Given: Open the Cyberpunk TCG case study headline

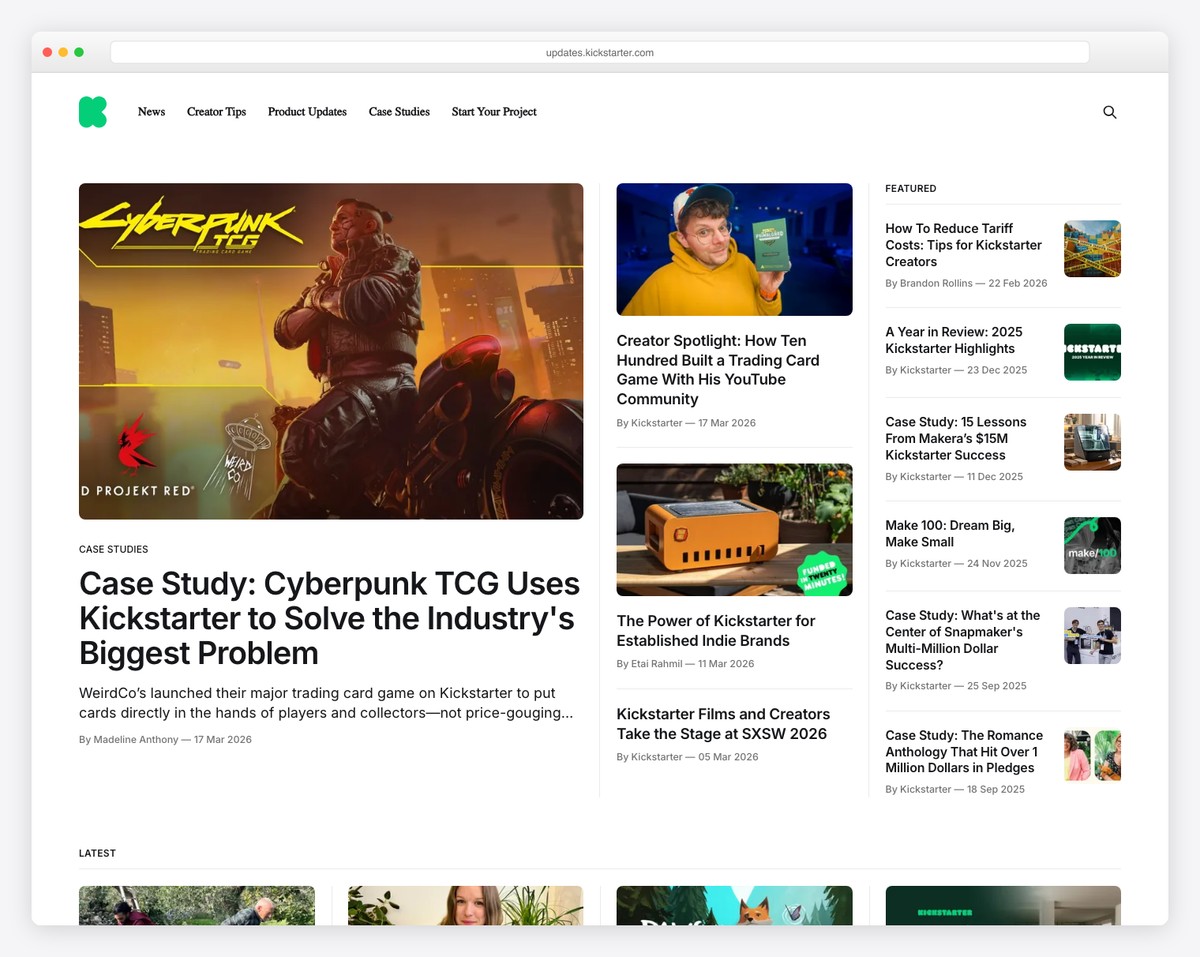Looking at the screenshot, I should pos(329,618).
